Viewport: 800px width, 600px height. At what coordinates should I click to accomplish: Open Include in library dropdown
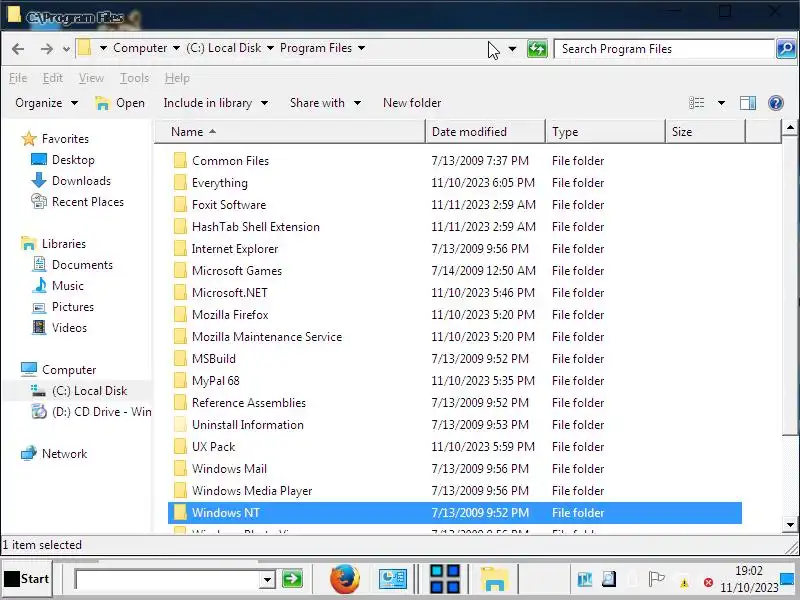click(x=216, y=103)
